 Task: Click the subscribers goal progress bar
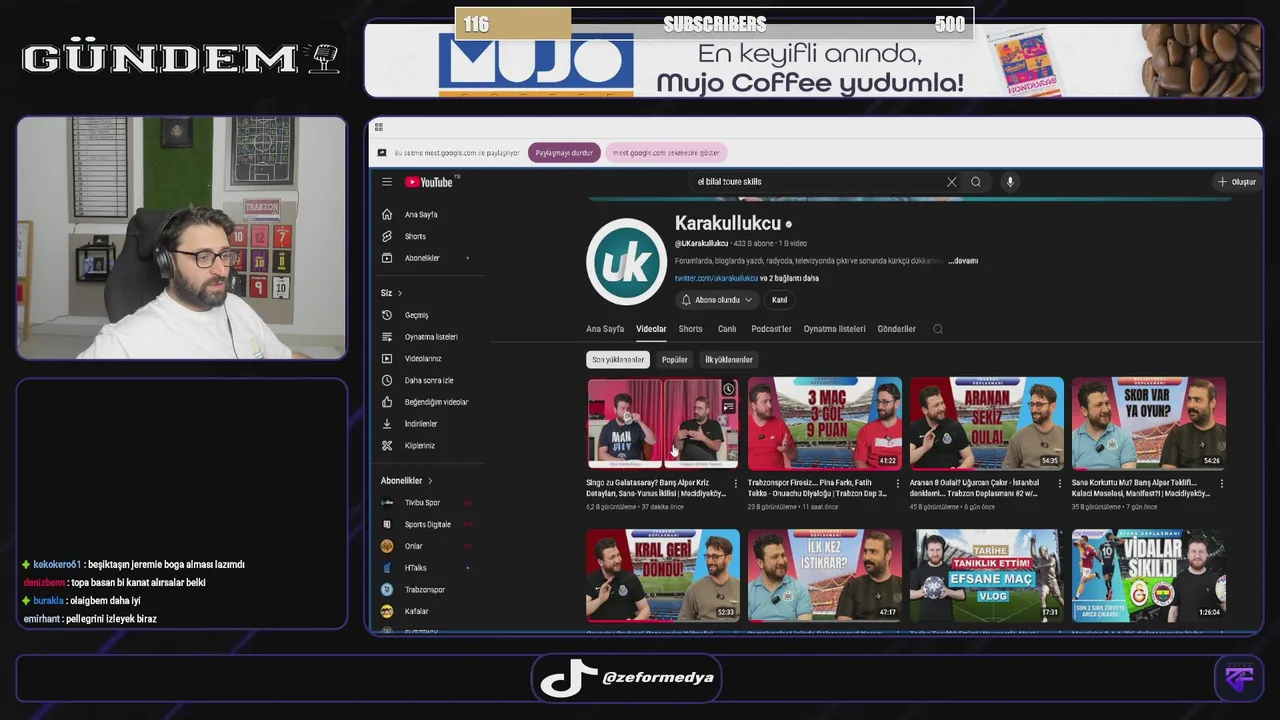714,24
